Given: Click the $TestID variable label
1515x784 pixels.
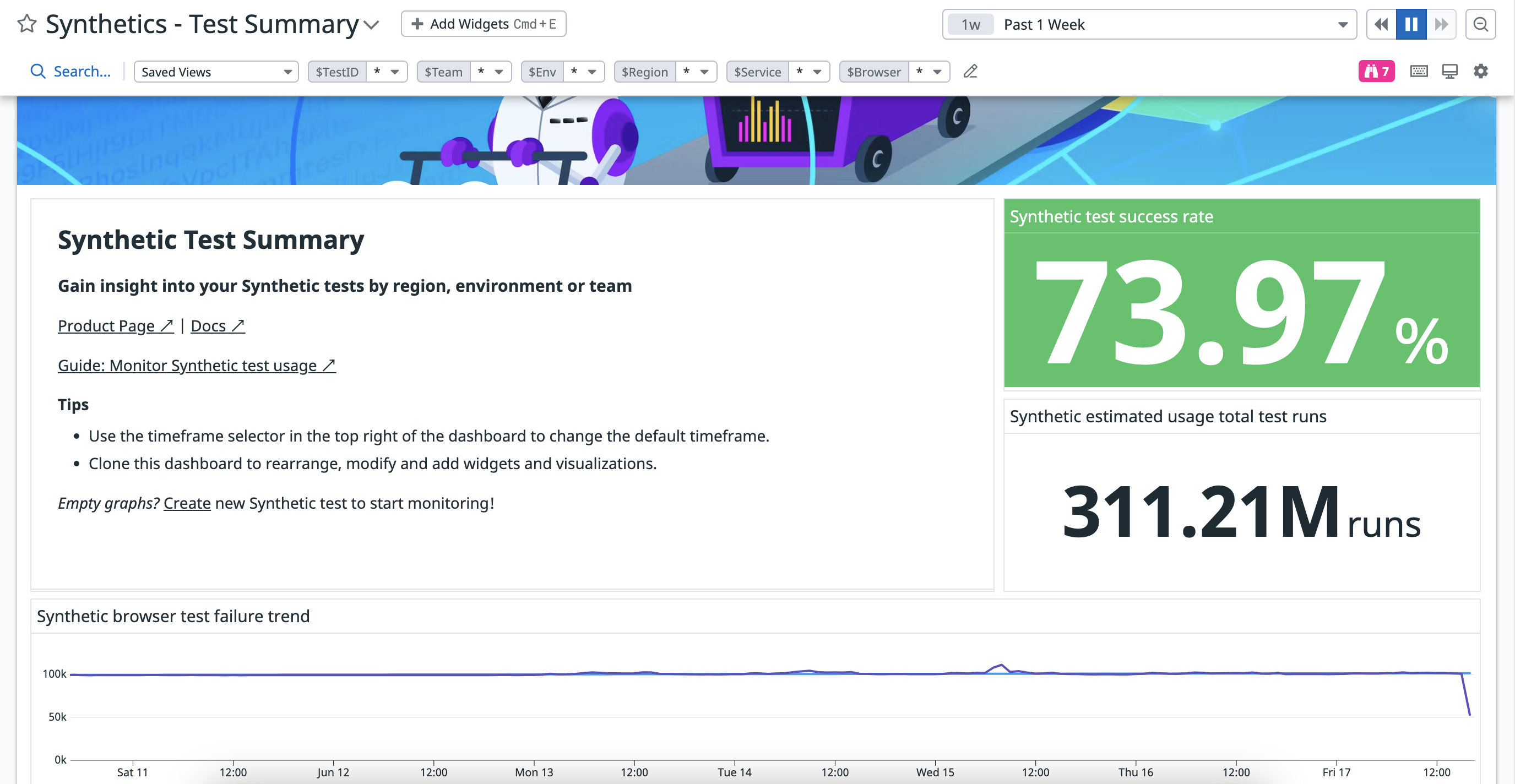Looking at the screenshot, I should coord(337,72).
